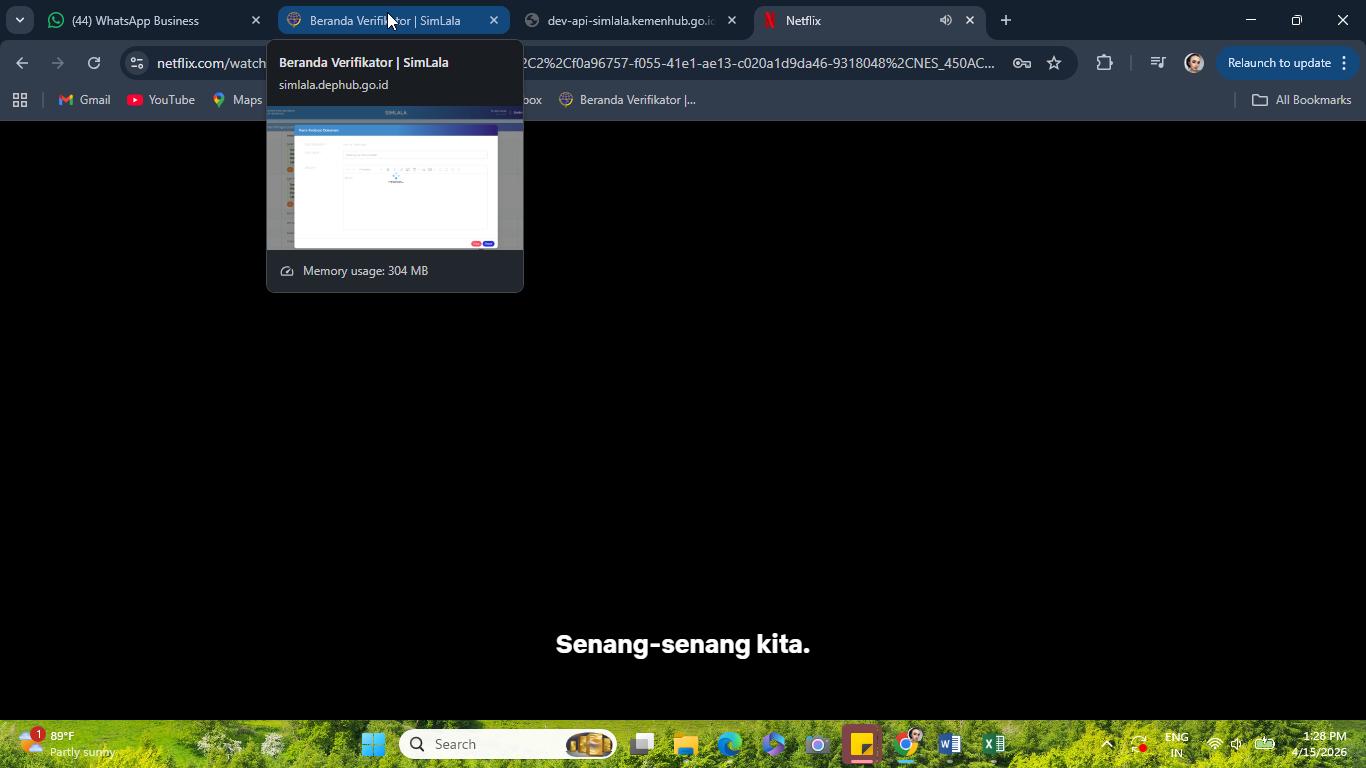Open Excel from the taskbar
The height and width of the screenshot is (768, 1366).
pos(993,744)
